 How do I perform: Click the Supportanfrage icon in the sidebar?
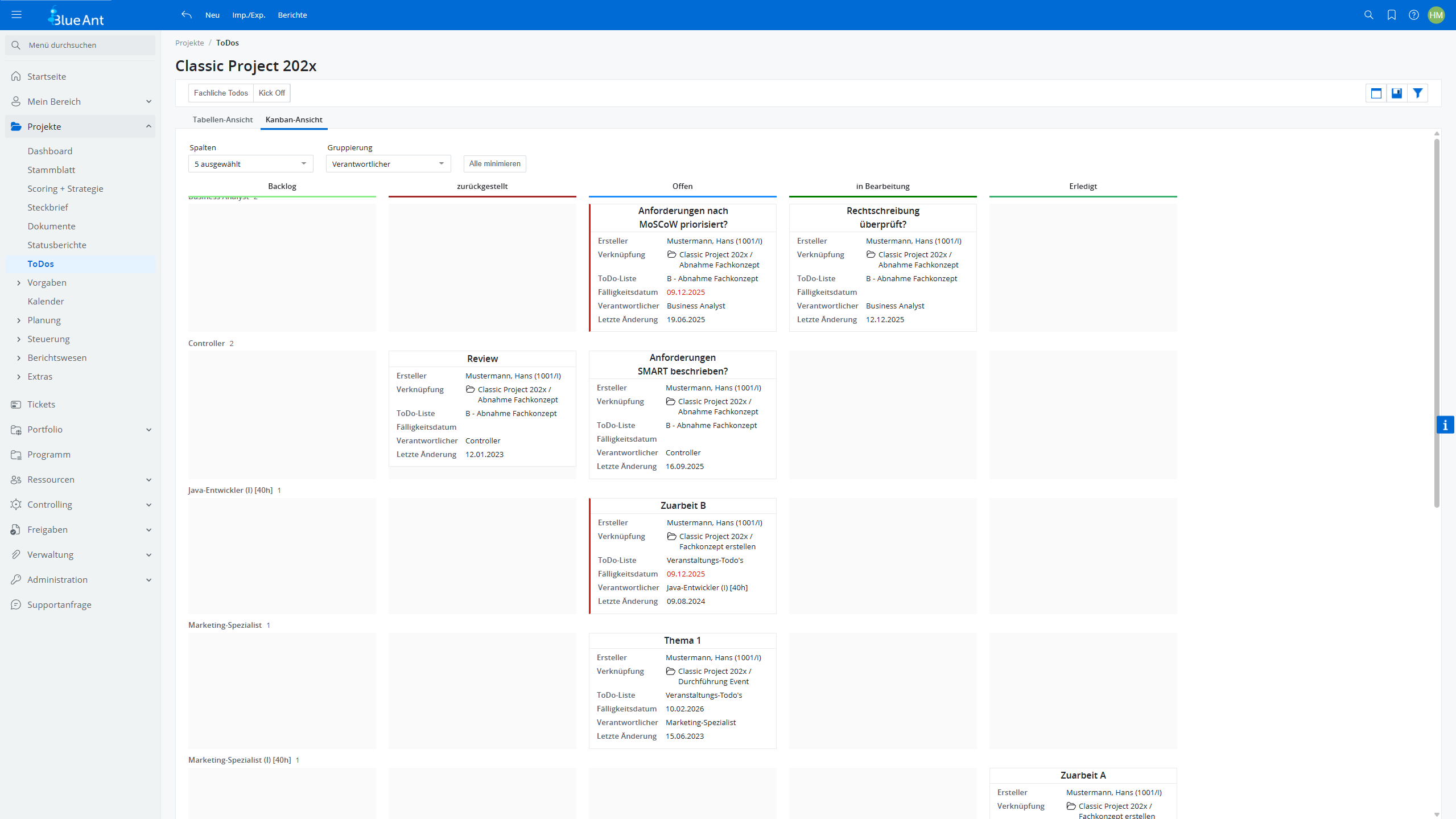15,604
